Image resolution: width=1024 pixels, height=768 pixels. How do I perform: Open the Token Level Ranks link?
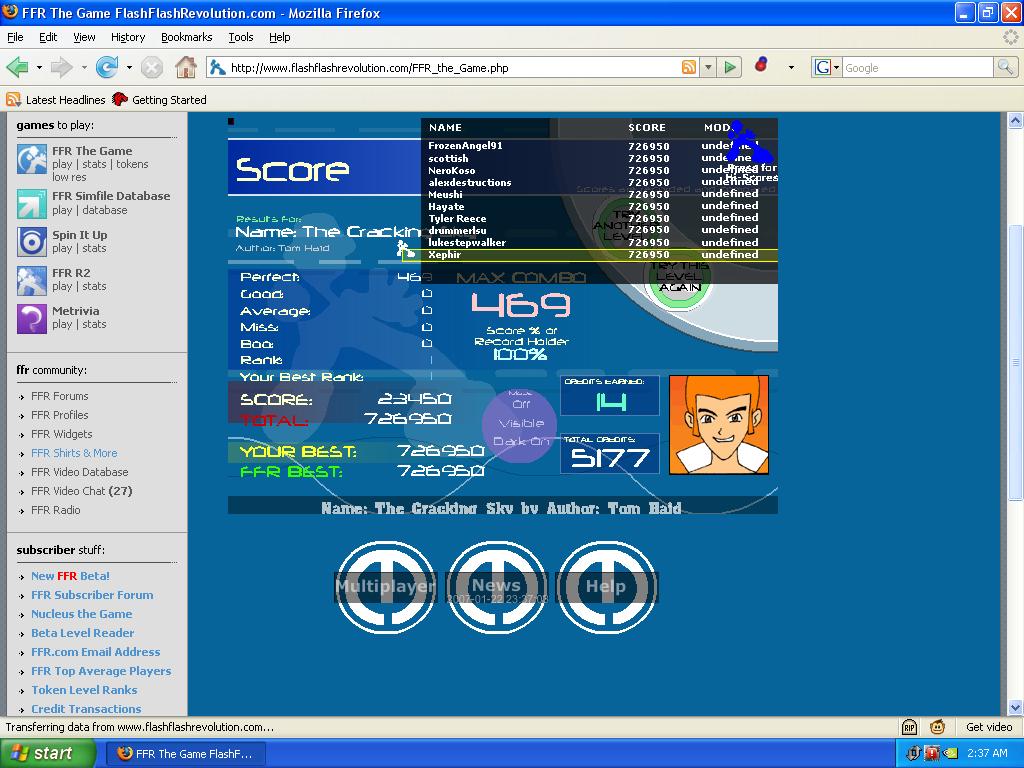point(84,690)
